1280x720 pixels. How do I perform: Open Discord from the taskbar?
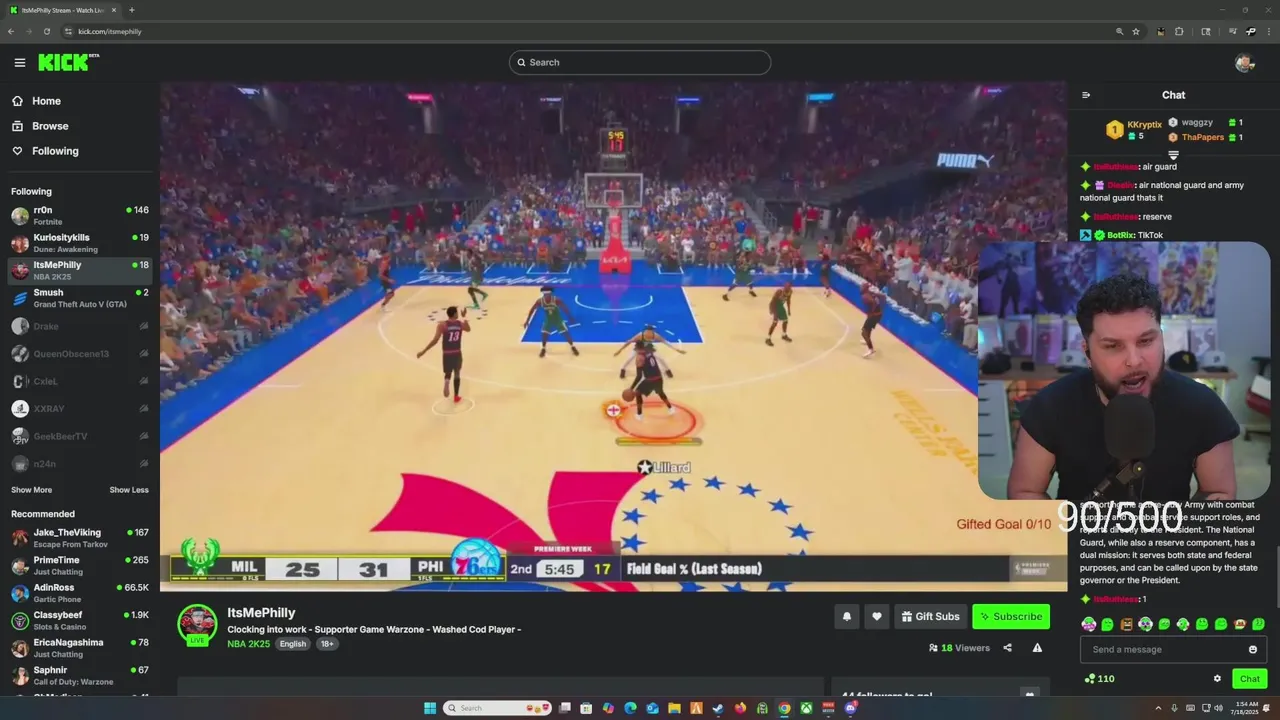(x=850, y=708)
